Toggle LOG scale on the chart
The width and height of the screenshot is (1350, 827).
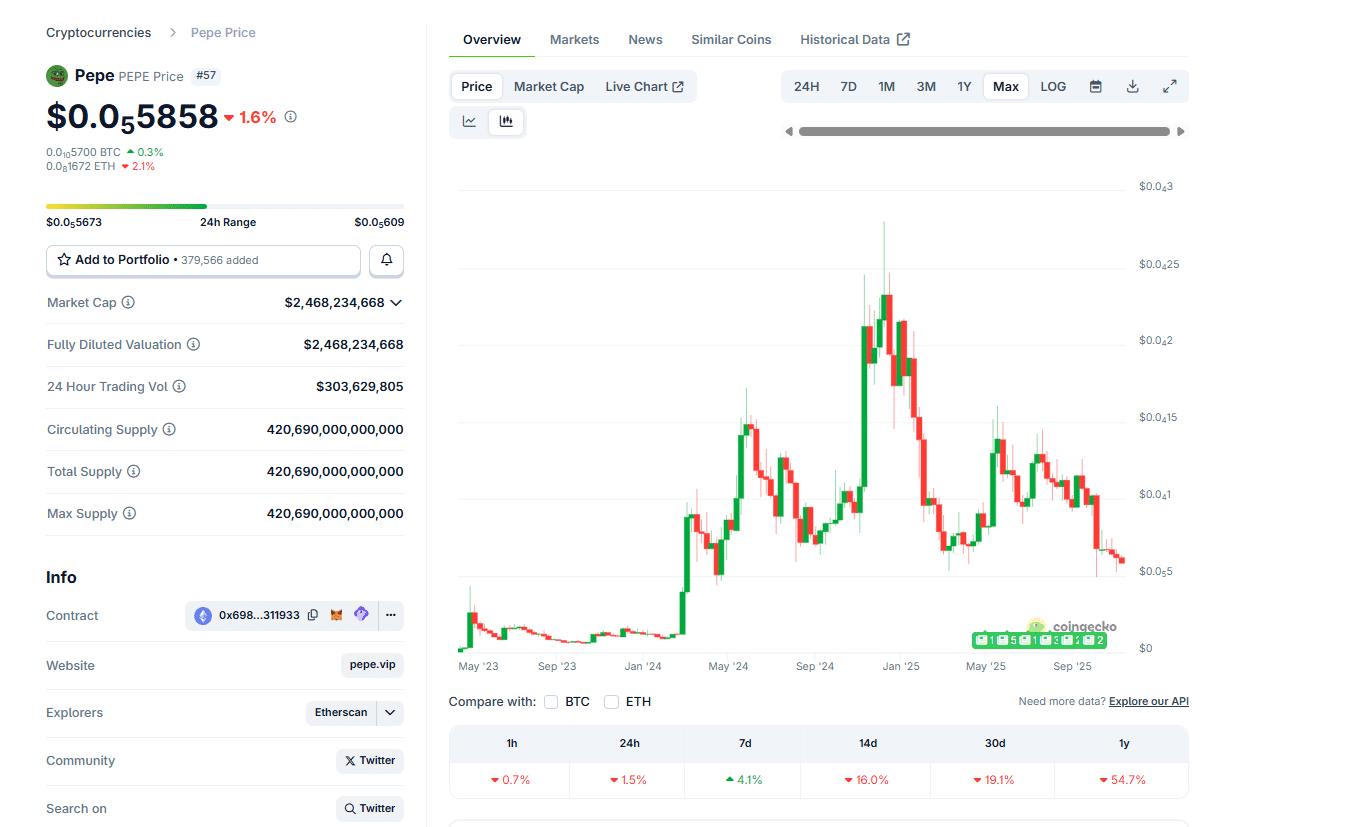pos(1052,86)
